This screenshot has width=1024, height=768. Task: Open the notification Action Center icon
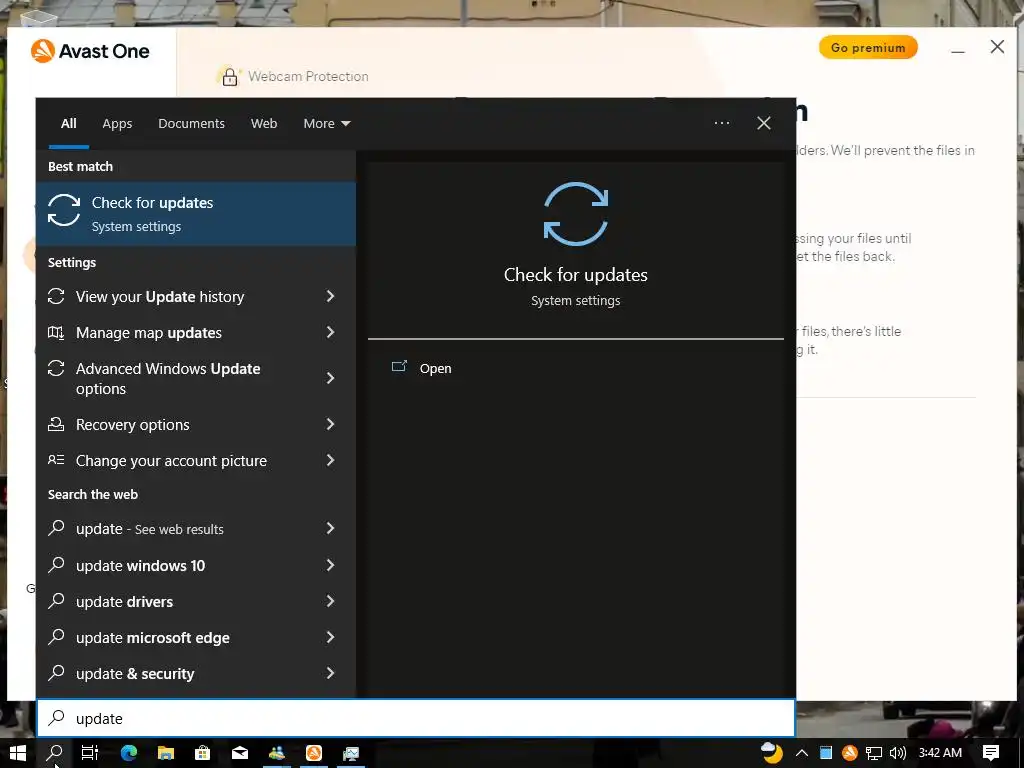coord(991,753)
